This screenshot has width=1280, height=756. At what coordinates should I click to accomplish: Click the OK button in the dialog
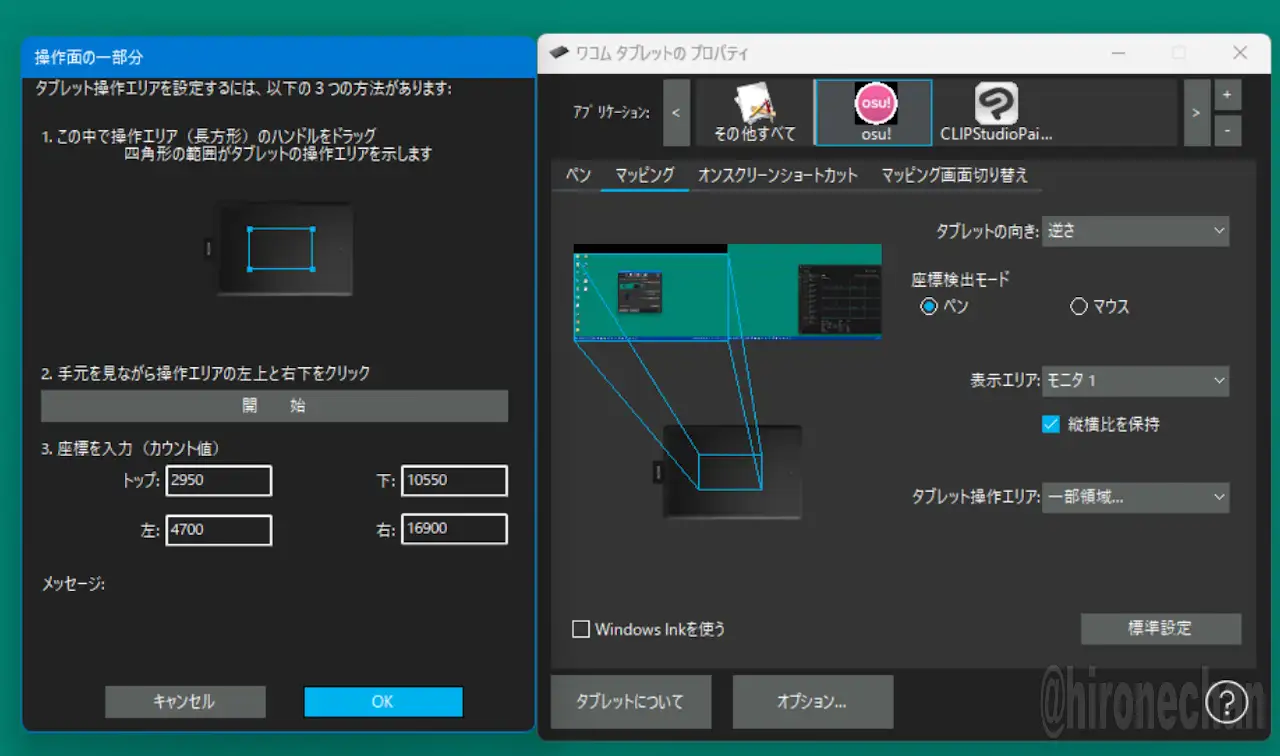[x=383, y=702]
